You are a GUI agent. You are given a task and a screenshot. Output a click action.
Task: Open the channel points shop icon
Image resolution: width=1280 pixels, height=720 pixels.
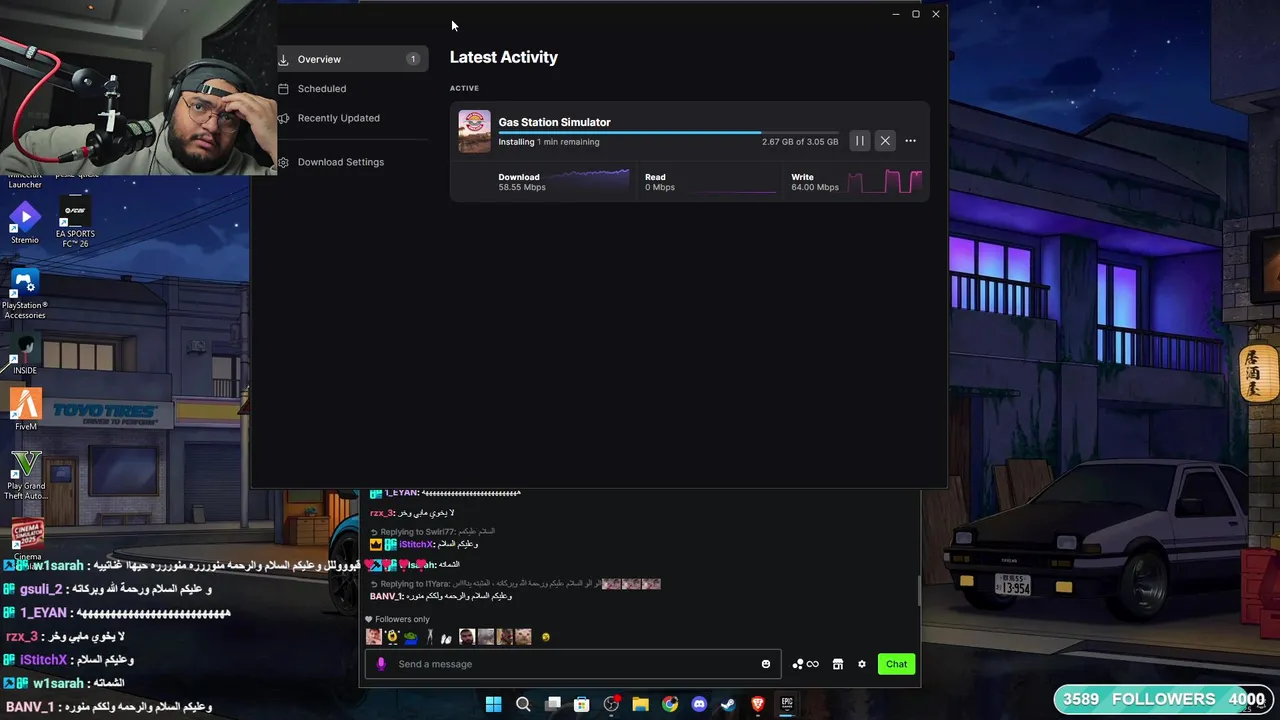point(838,664)
